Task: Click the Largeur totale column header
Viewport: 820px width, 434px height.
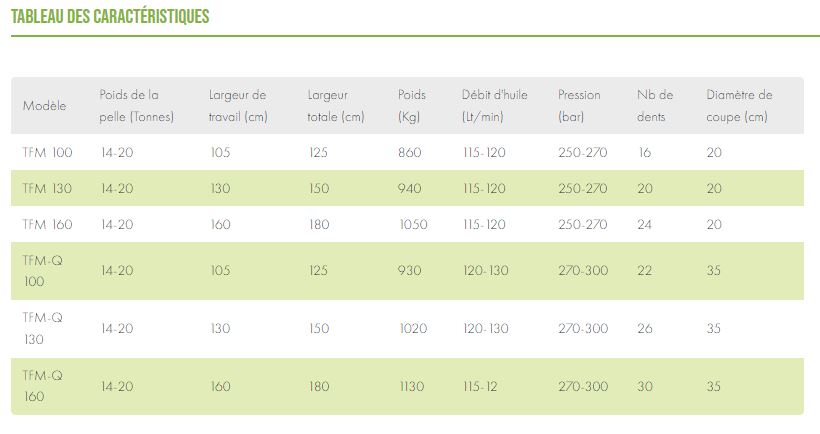Action: click(336, 105)
